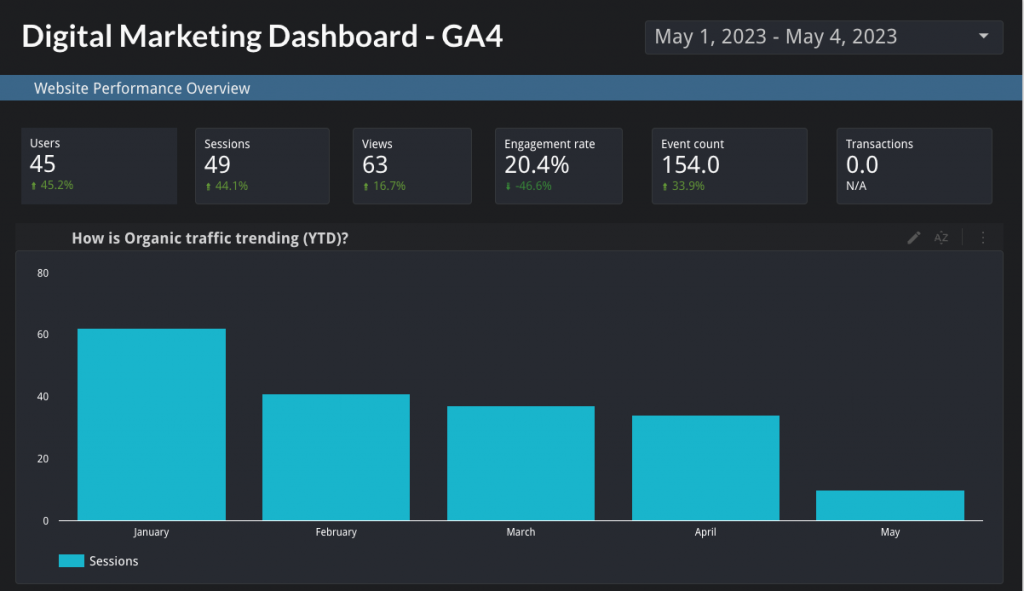Select the Views scorecard
The image size is (1024, 591).
(411, 166)
